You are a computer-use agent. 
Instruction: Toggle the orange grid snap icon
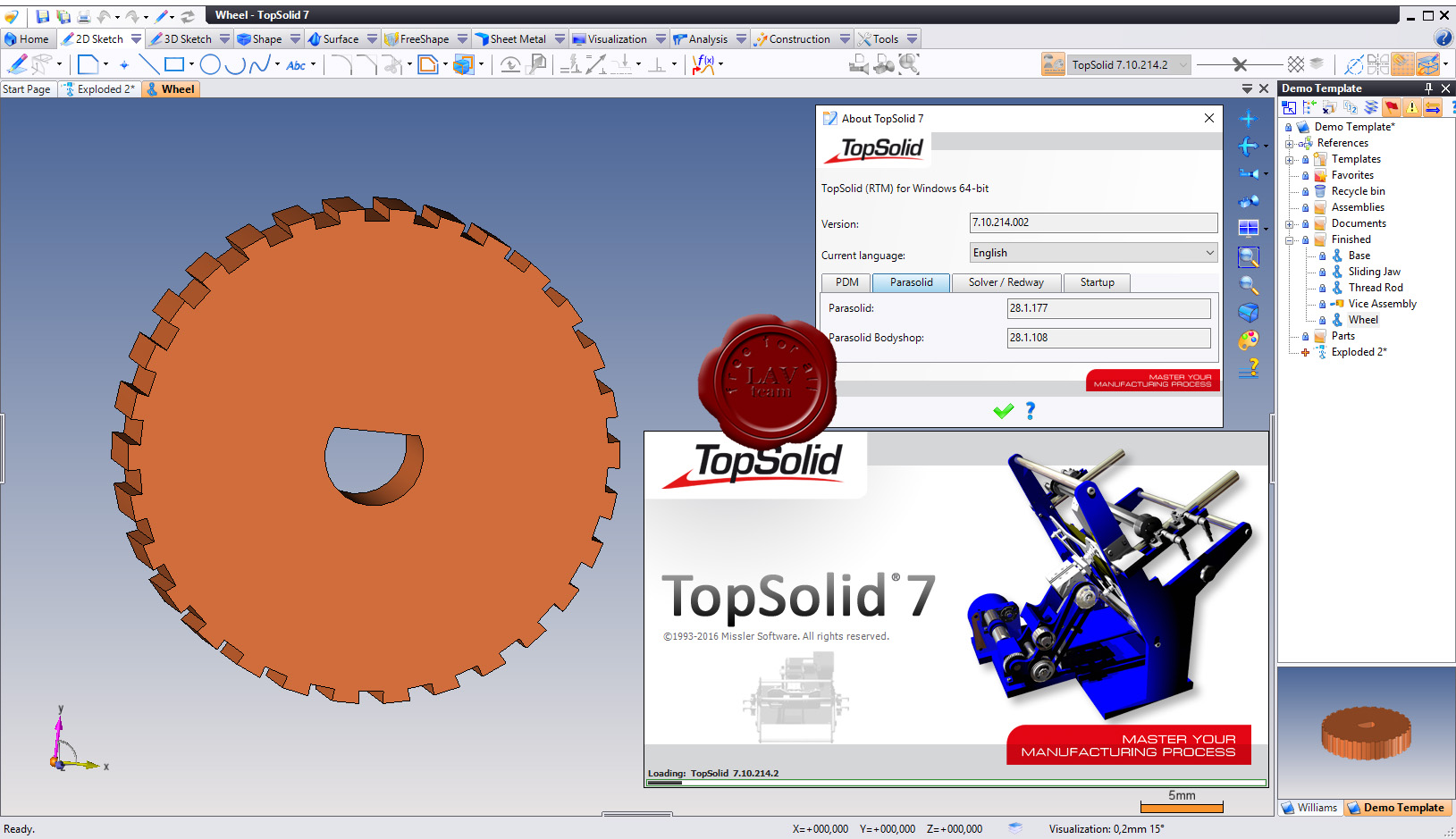click(1402, 64)
